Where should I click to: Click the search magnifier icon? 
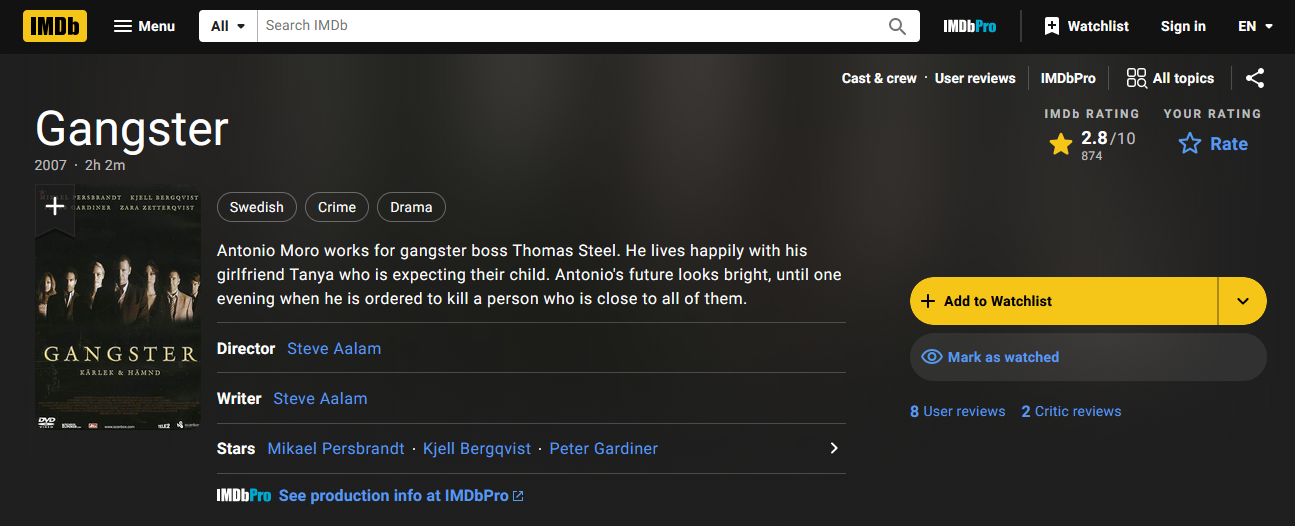click(897, 26)
